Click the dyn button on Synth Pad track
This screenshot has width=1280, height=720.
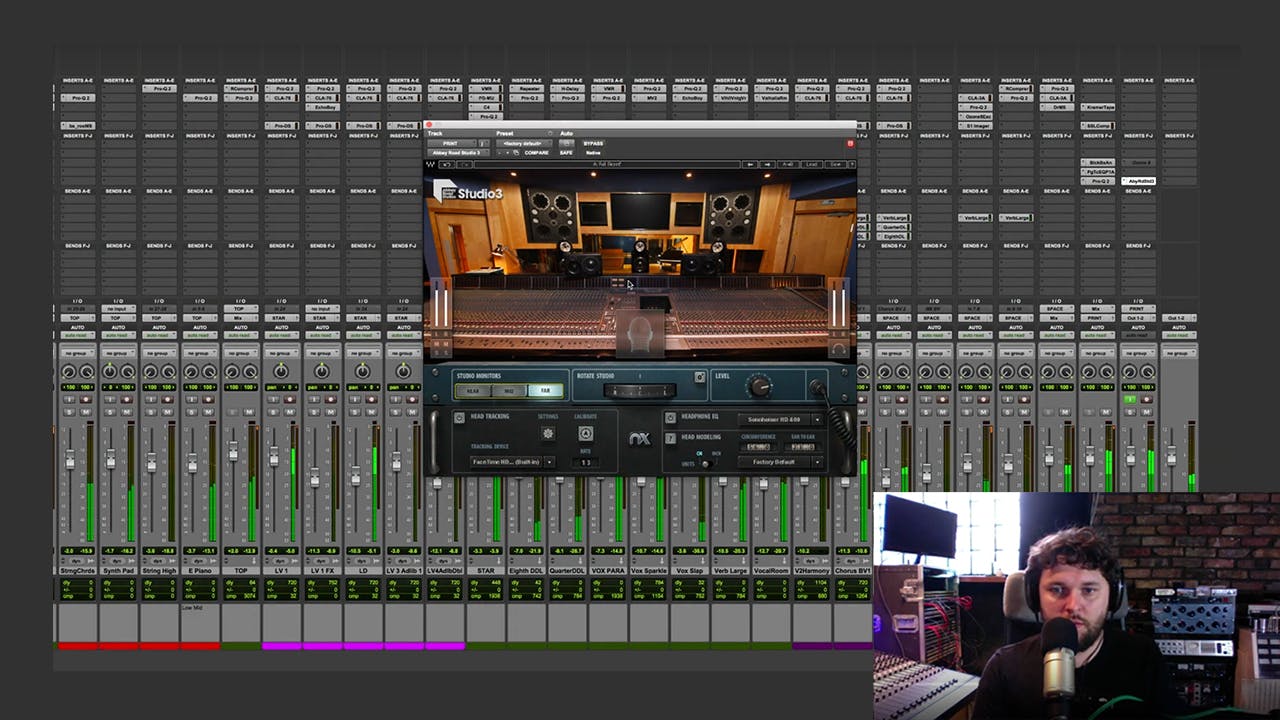pyautogui.click(x=117, y=561)
